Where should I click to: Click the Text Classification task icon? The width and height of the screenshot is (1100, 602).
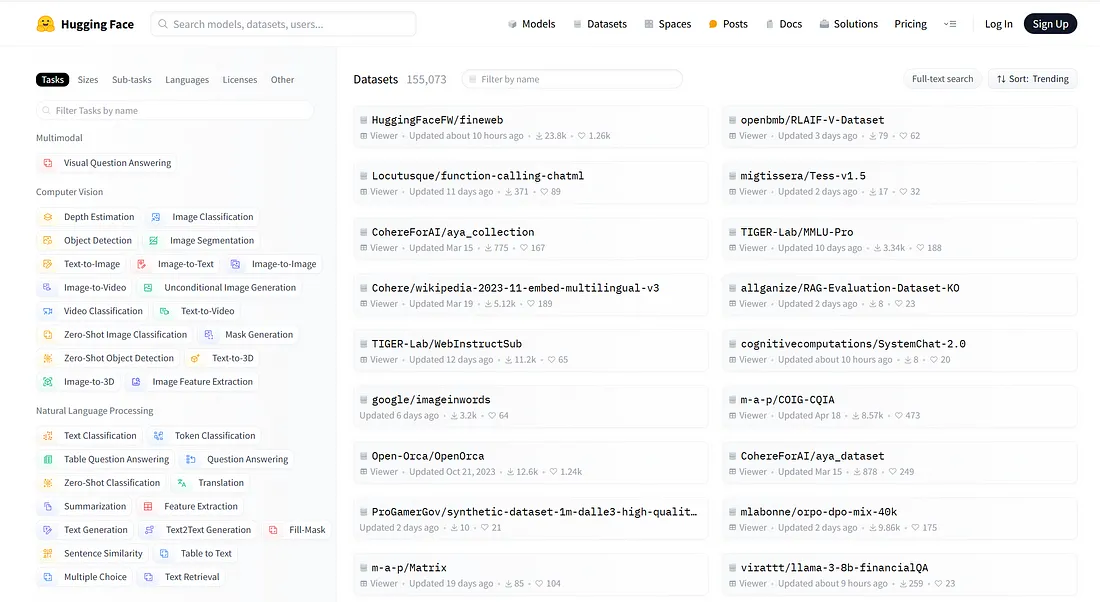click(48, 436)
